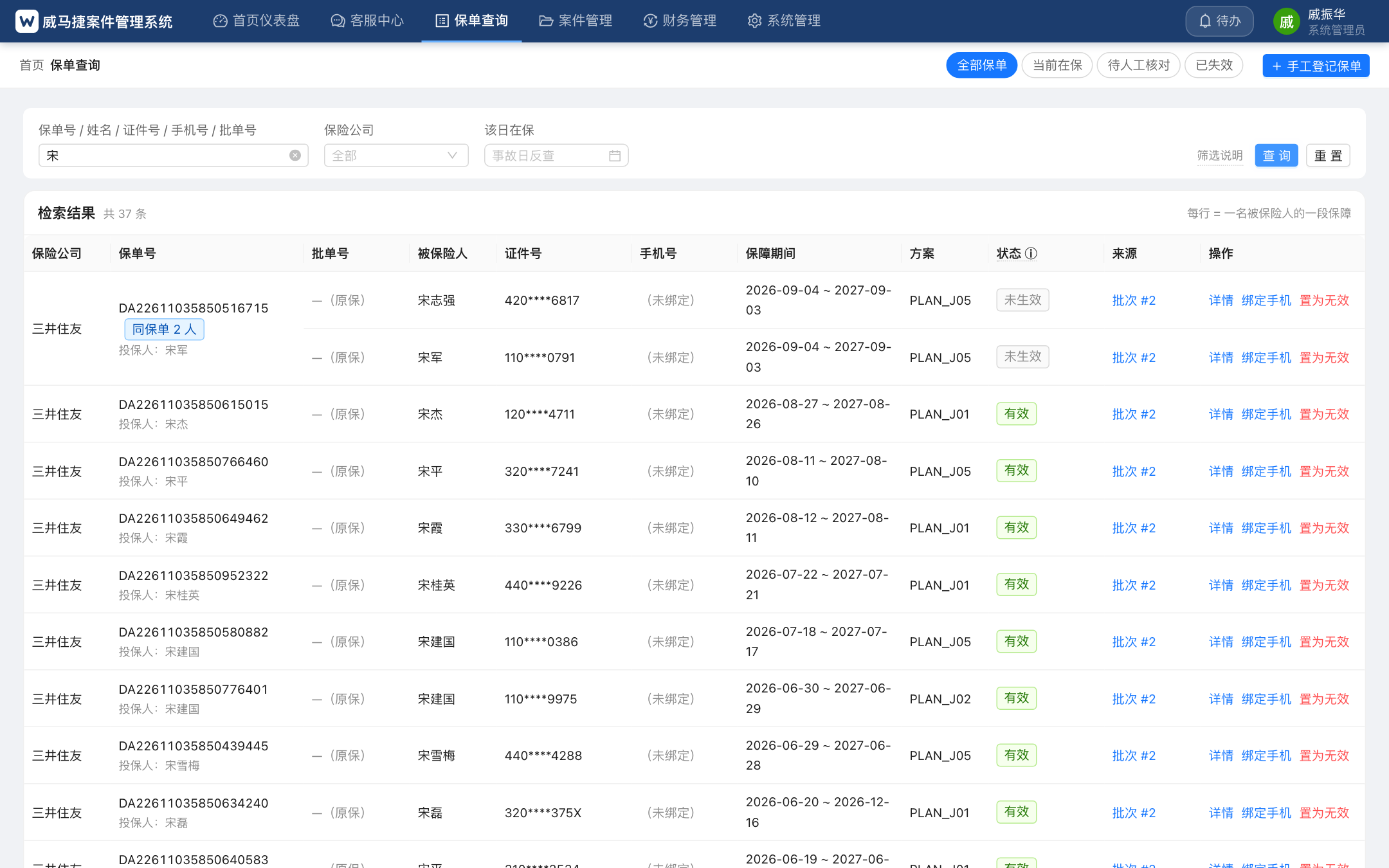Click 手工登记保单 button
This screenshot has height=868, width=1389.
1316,66
